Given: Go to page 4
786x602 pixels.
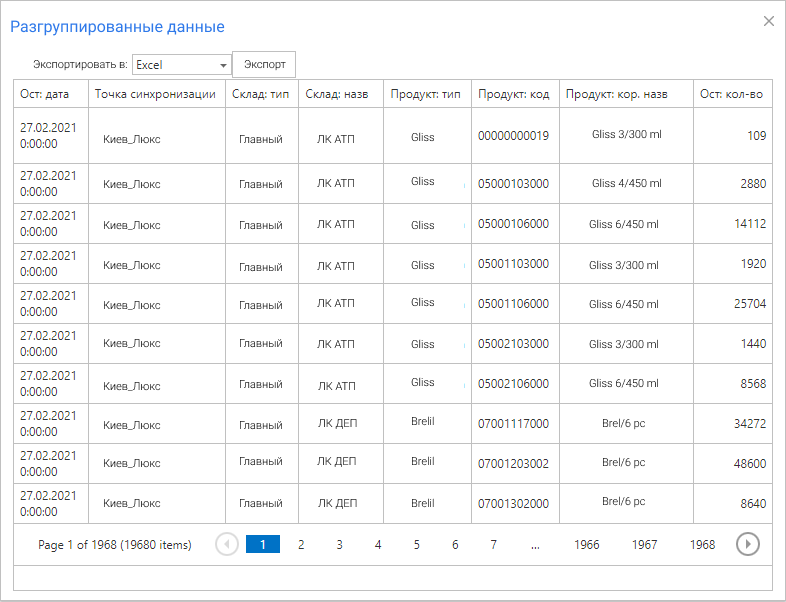Looking at the screenshot, I should (378, 544).
